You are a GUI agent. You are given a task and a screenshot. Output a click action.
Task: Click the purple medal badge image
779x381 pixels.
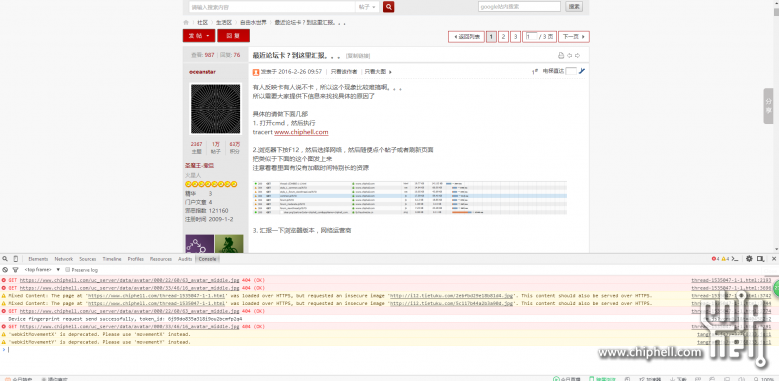200,244
